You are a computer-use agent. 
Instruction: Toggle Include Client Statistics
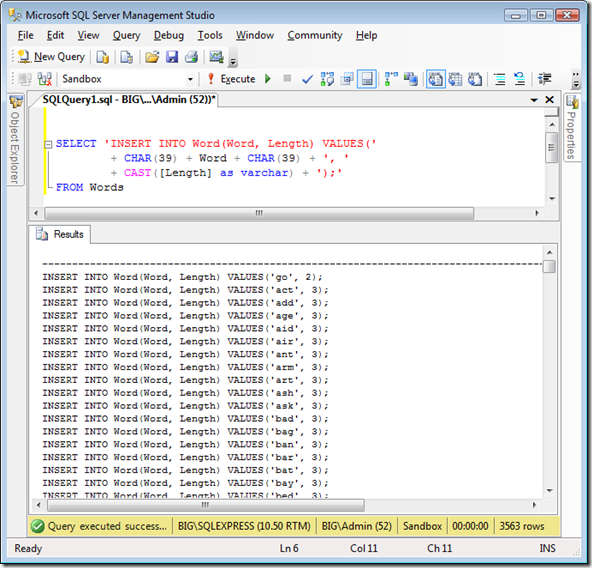[410, 79]
